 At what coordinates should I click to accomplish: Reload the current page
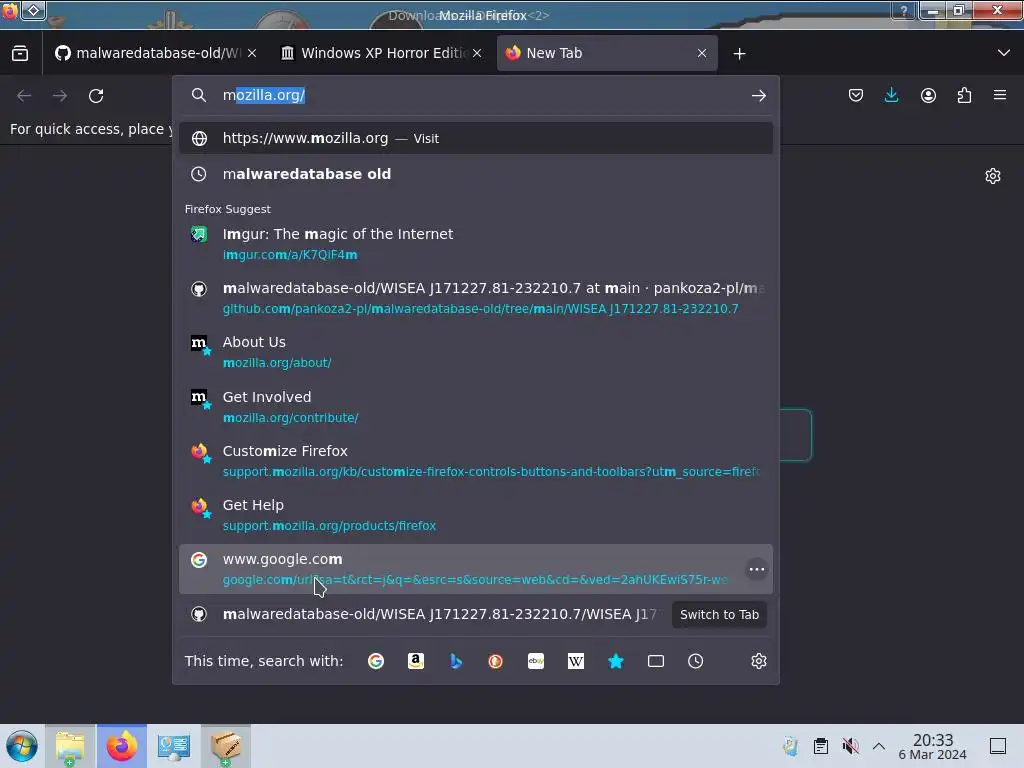[x=96, y=95]
